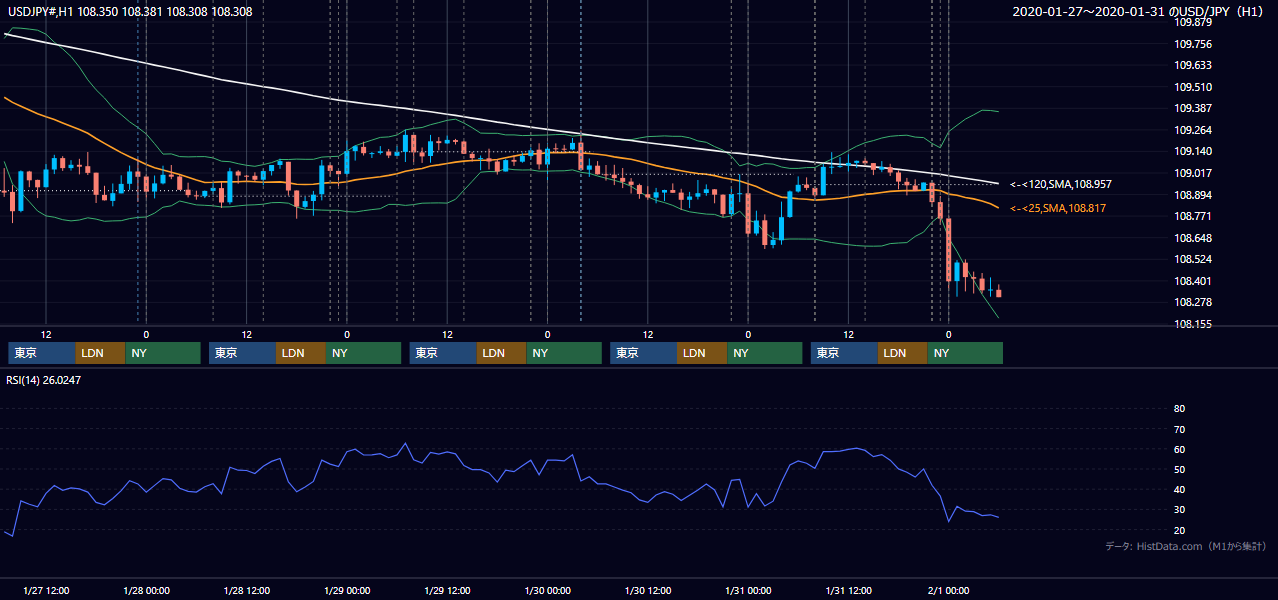This screenshot has height=600, width=1278.
Task: Click RSI scale level 20
Action: point(1179,530)
